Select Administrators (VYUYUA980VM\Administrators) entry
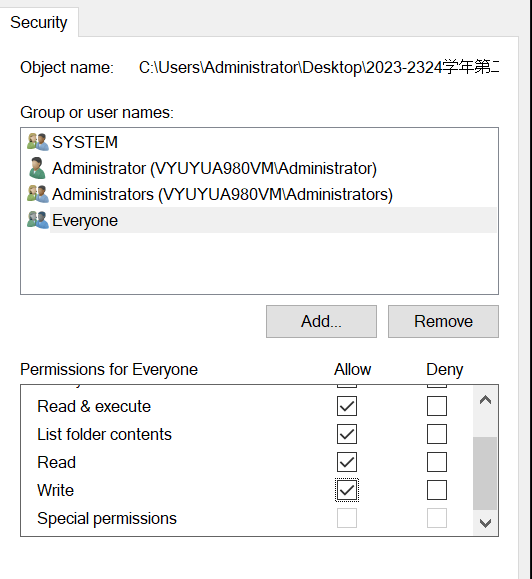 tap(222, 194)
